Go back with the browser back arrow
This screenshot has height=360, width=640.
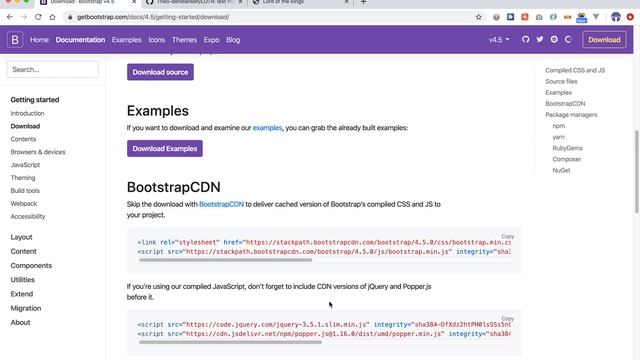[x=10, y=17]
